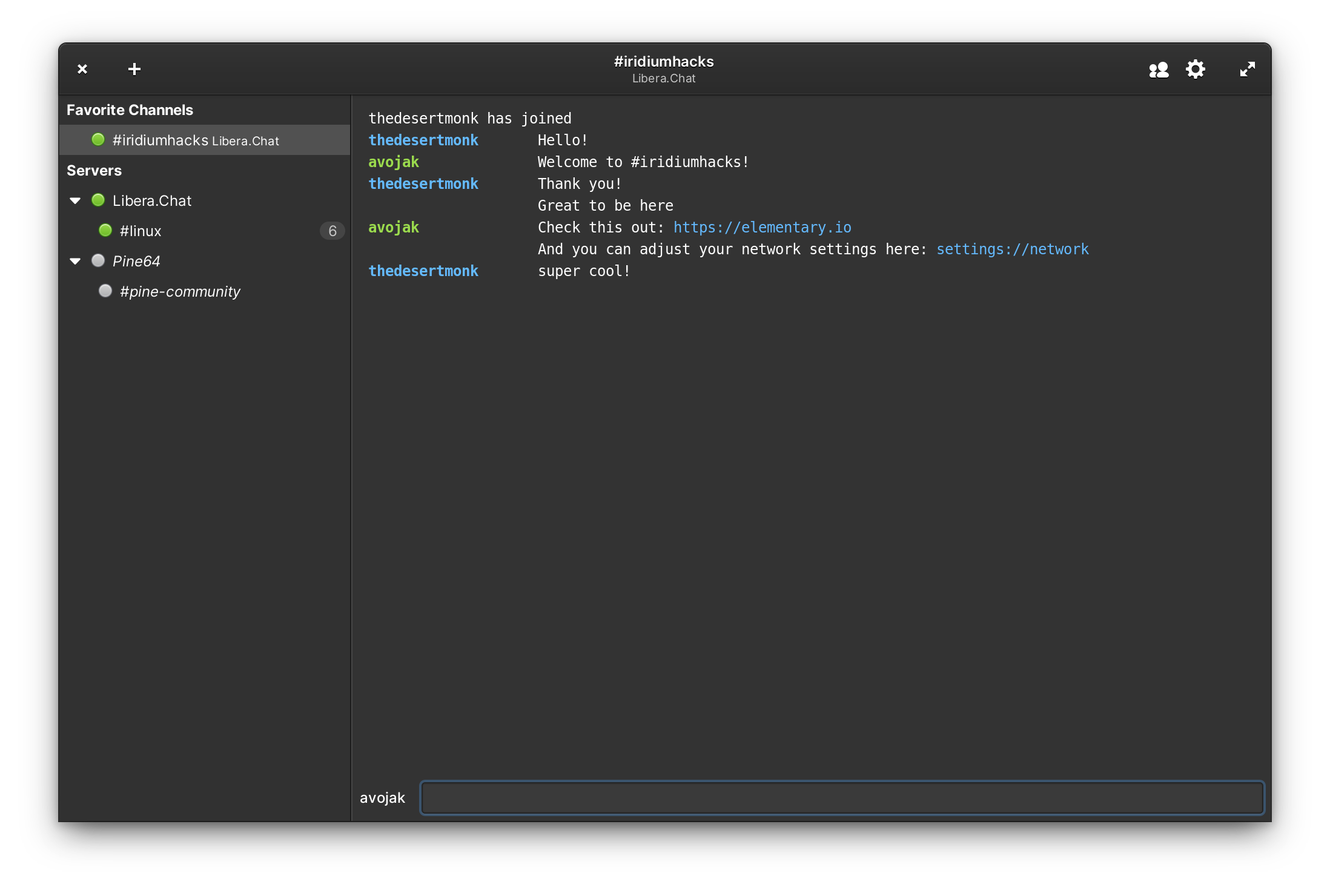Screen dimensions: 1330x896
Task: Open the #linux channel
Action: click(205, 231)
